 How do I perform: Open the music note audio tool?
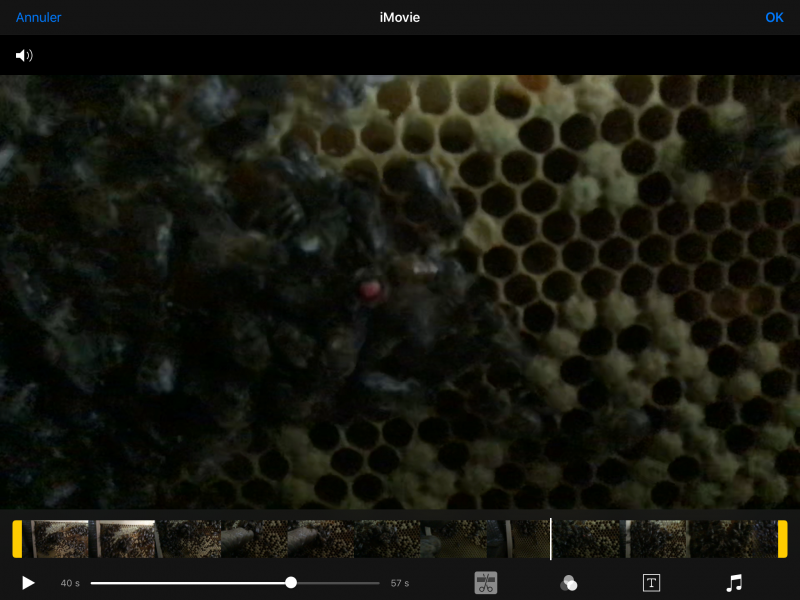pos(734,583)
